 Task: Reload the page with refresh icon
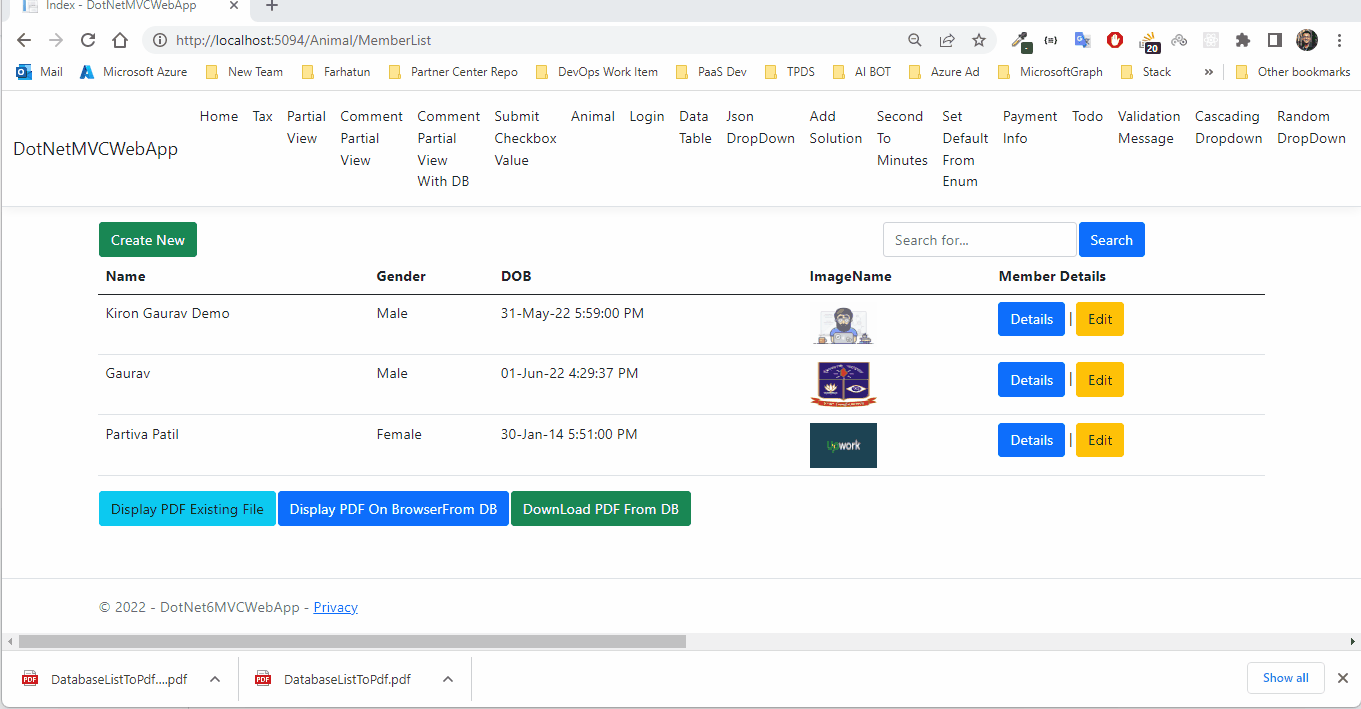point(88,40)
